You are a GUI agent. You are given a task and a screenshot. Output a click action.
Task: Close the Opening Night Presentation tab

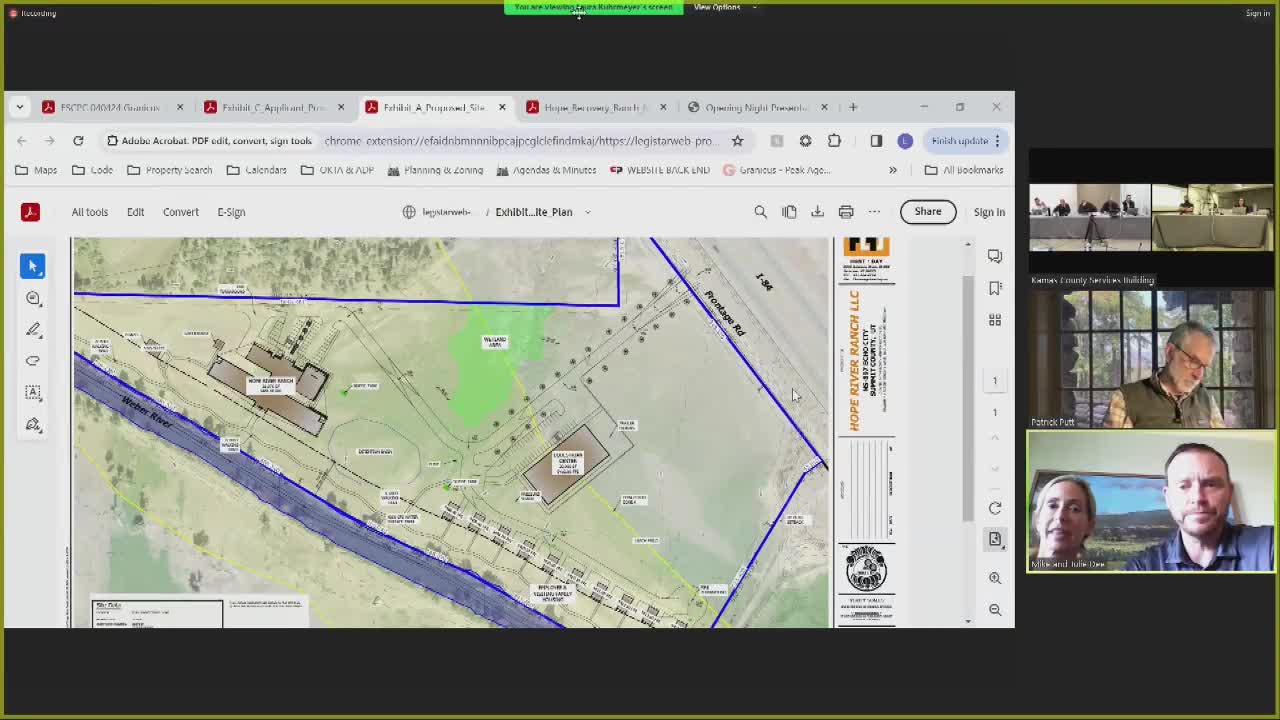tap(824, 107)
